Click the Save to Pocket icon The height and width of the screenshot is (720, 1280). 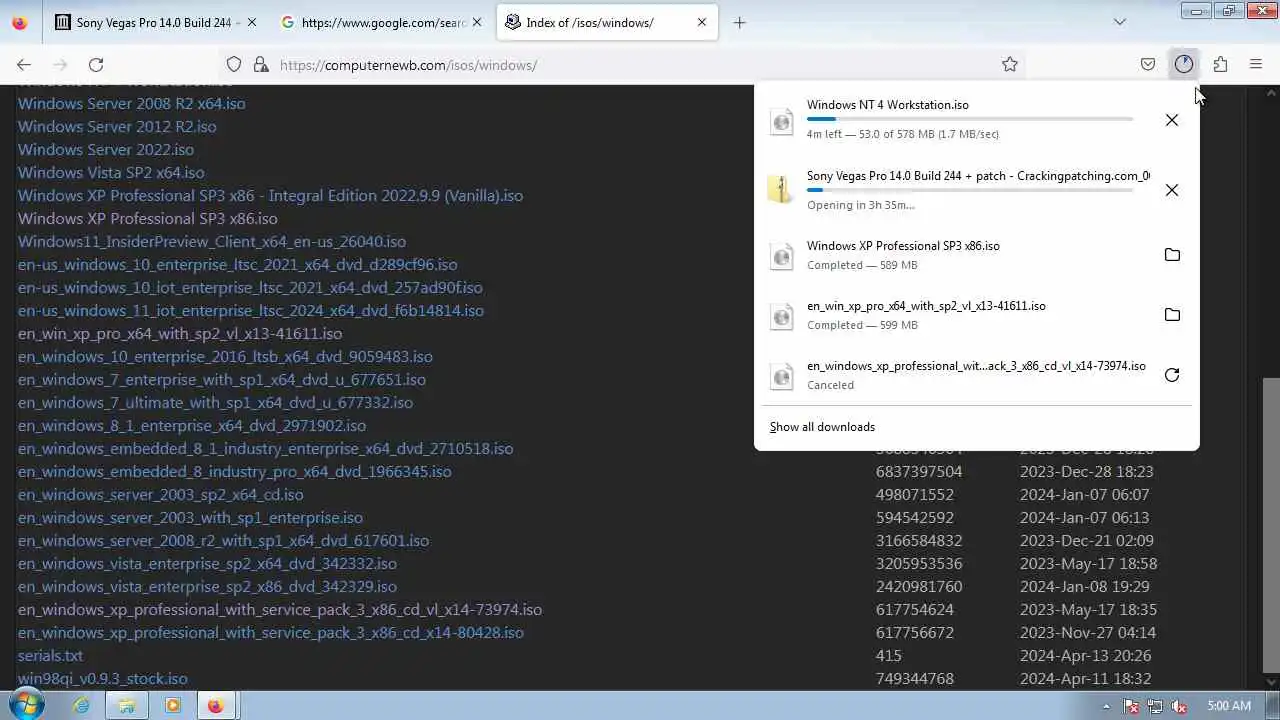[1148, 64]
